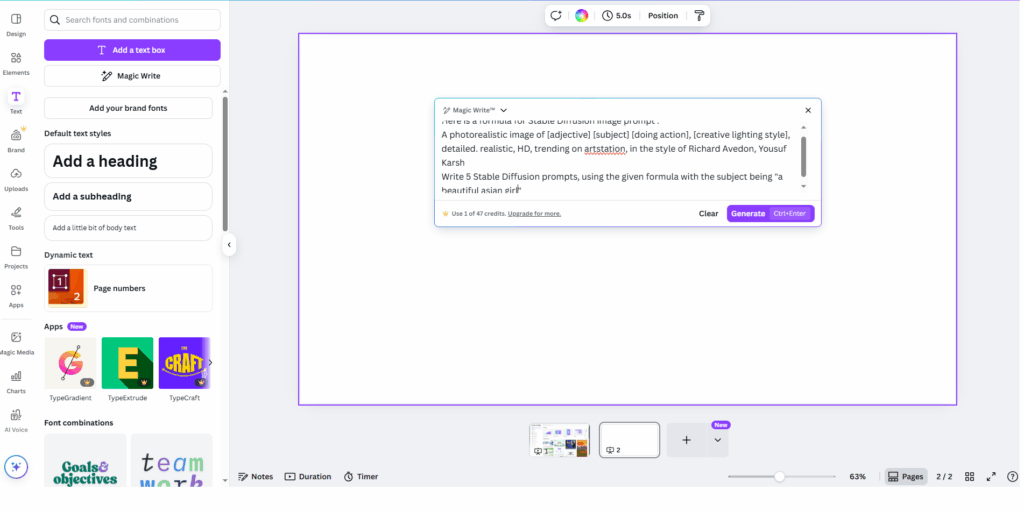Open the Projects sidebar panel
This screenshot has height=511, width=1024.
point(16,256)
